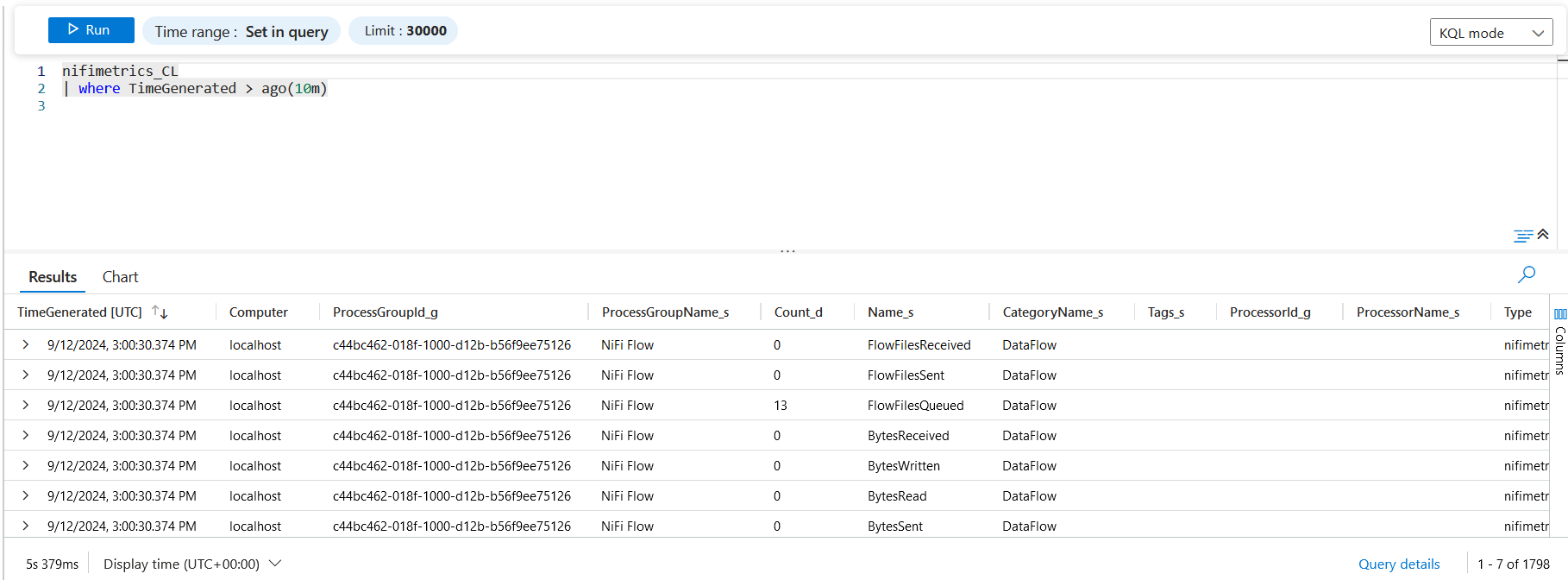Expand the BytesSent row
The height and width of the screenshot is (580, 1568).
pos(26,526)
